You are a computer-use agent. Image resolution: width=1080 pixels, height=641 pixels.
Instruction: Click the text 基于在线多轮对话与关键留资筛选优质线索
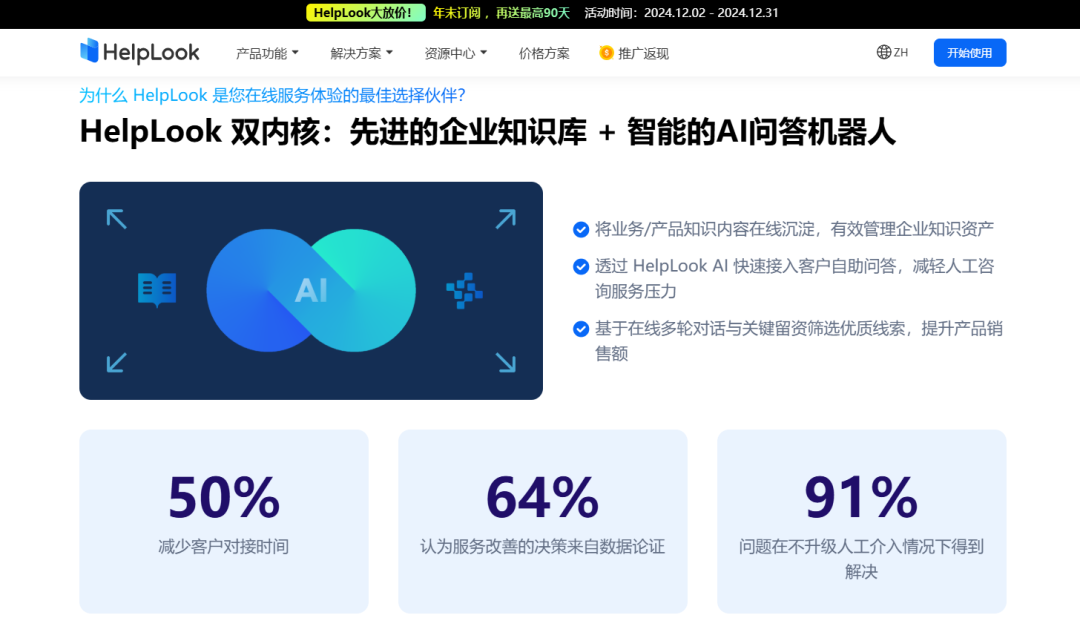pos(750,328)
